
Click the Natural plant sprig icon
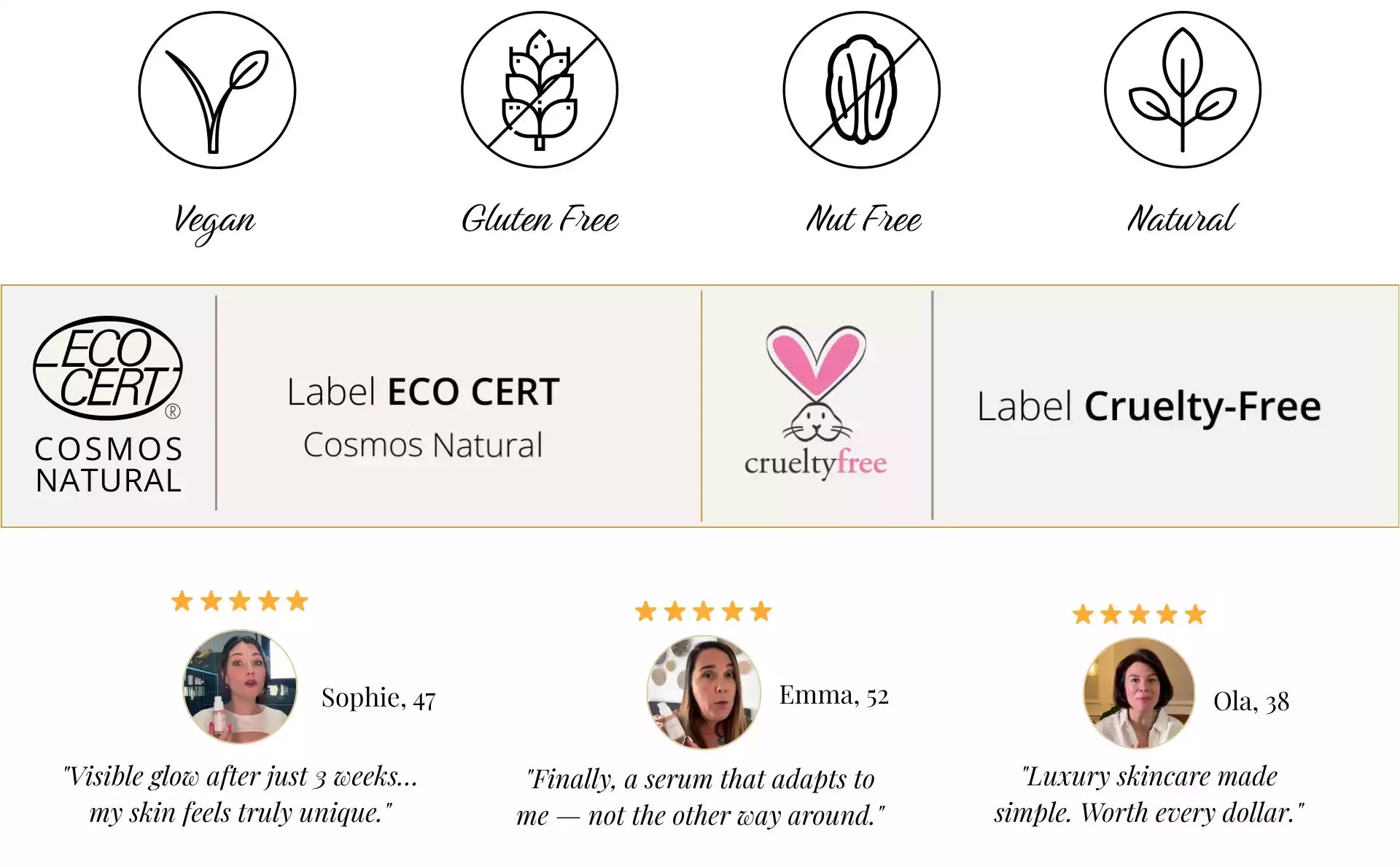click(1183, 90)
